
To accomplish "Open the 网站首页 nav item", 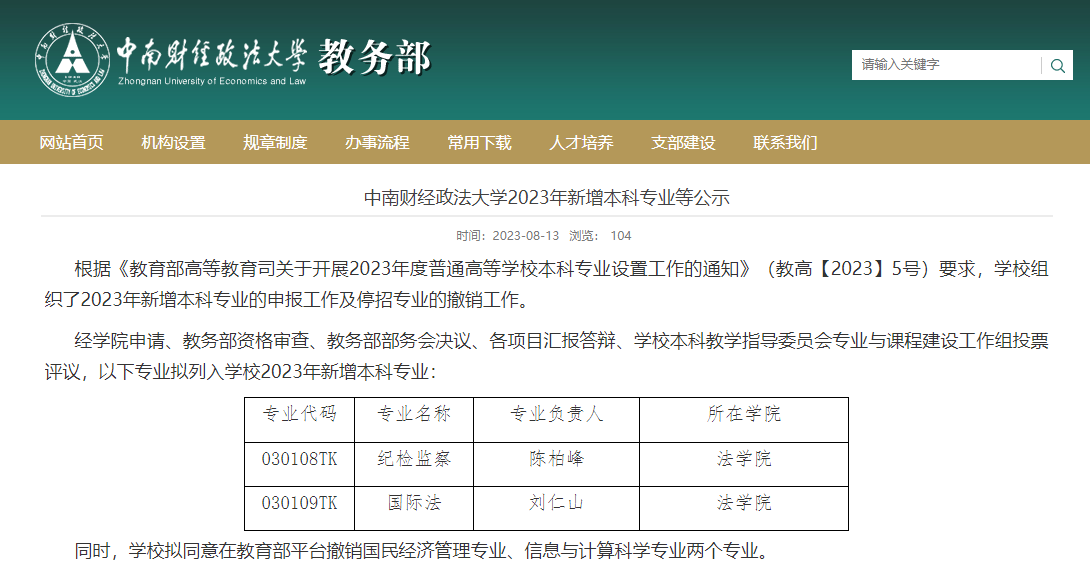I will (x=71, y=142).
